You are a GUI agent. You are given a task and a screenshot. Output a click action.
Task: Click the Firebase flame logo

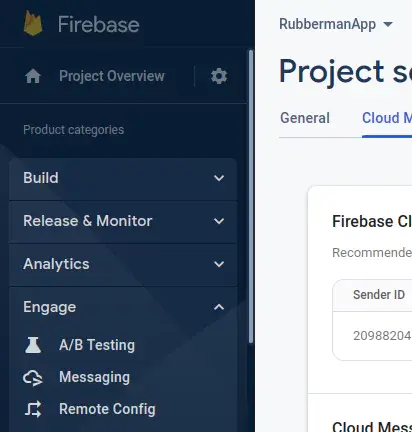pos(33,23)
